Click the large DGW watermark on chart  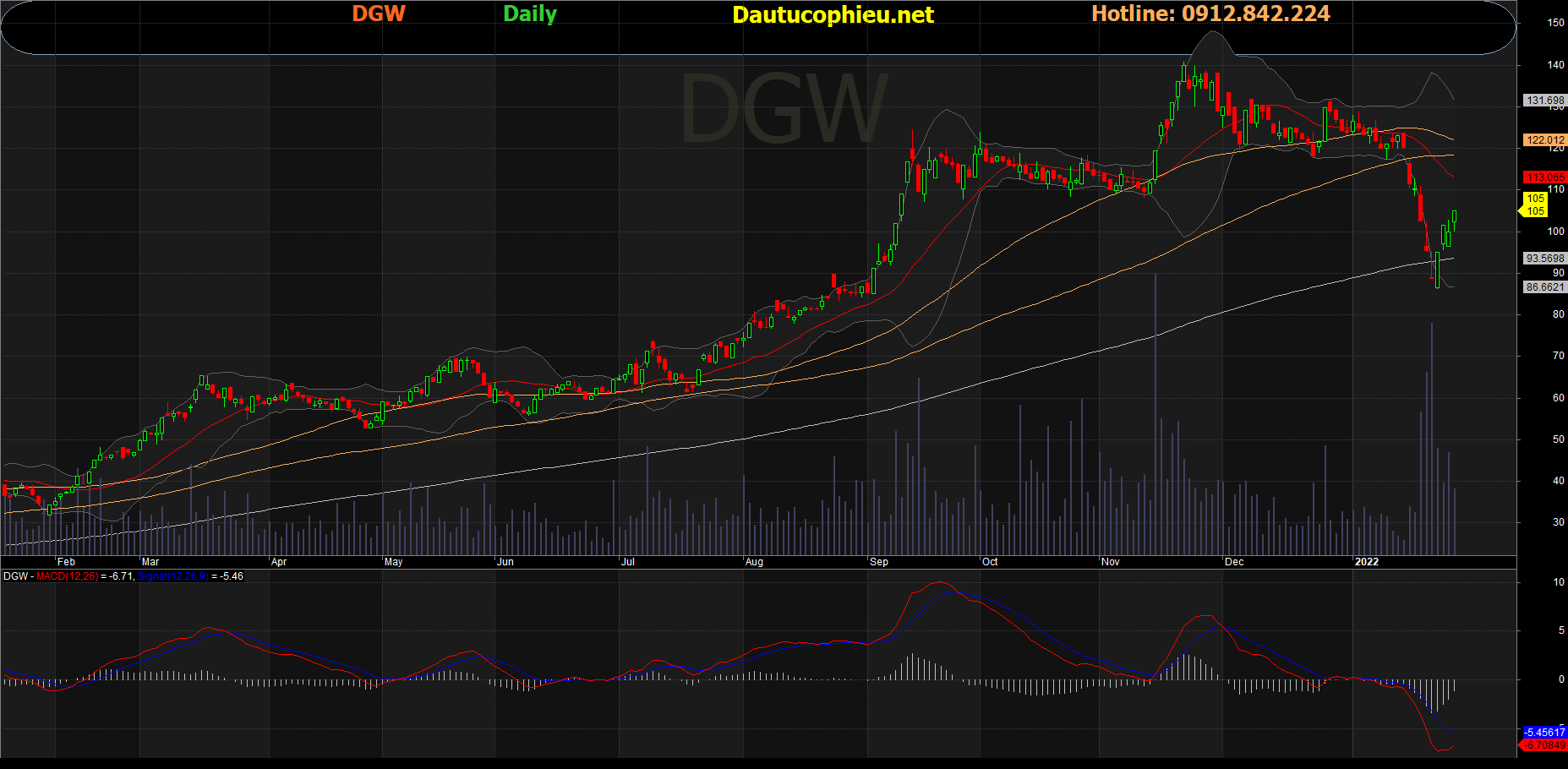(x=783, y=110)
